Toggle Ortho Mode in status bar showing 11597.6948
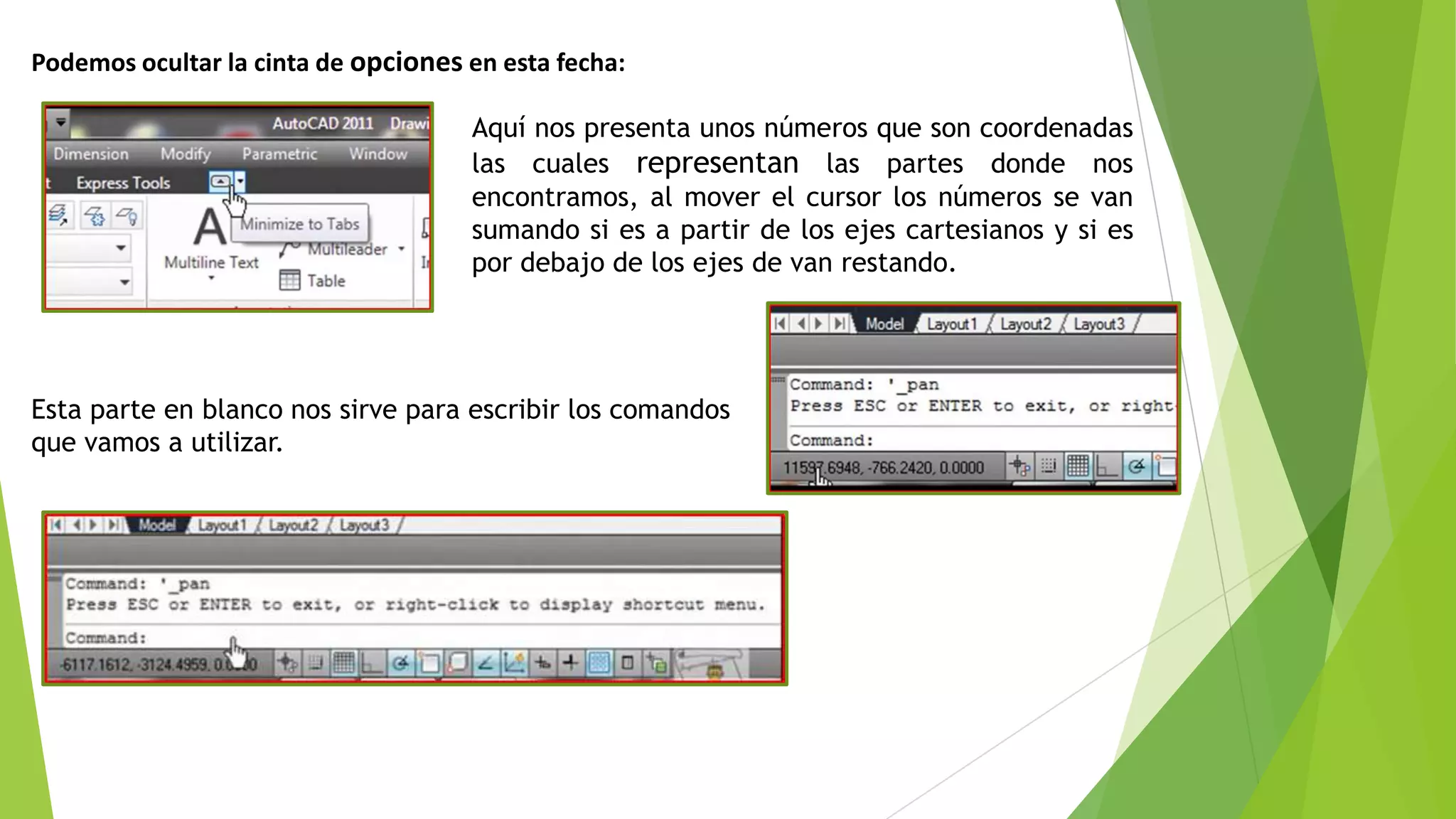This screenshot has width=1456, height=819. point(1106,467)
